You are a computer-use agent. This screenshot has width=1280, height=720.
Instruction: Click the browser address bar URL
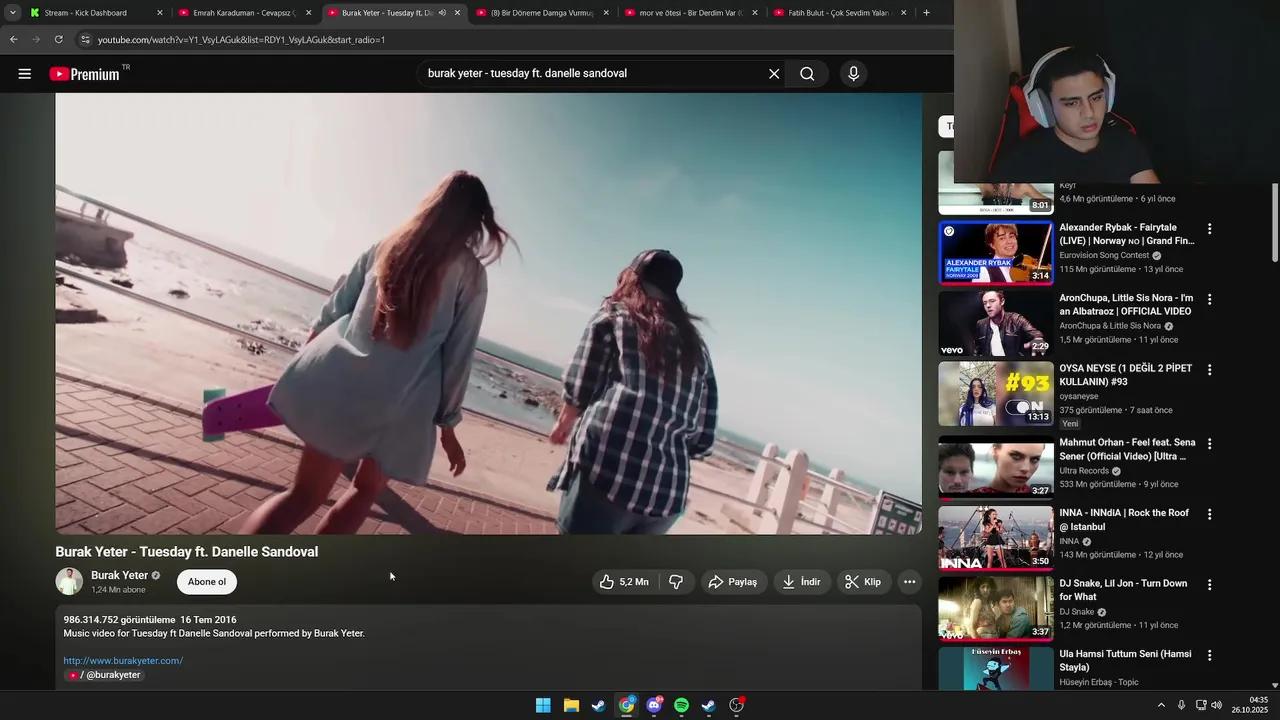(241, 40)
